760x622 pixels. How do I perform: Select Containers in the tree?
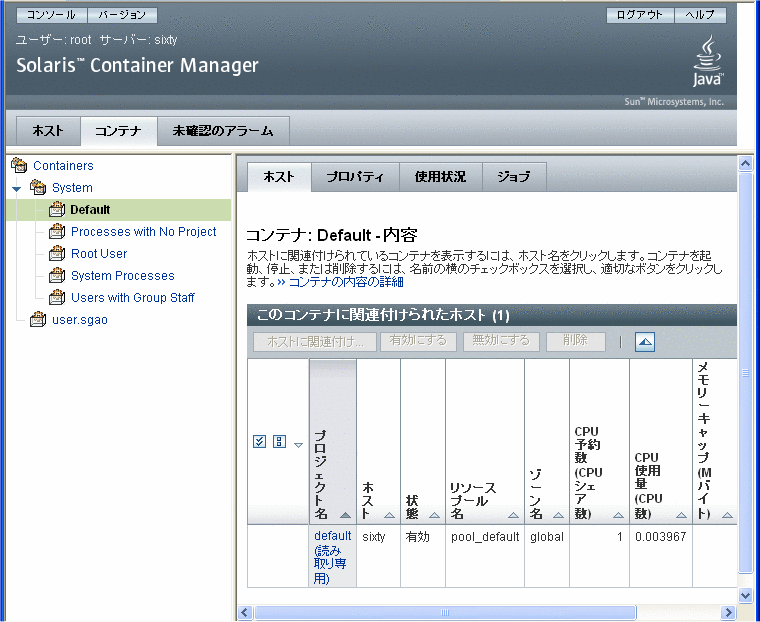coord(63,166)
